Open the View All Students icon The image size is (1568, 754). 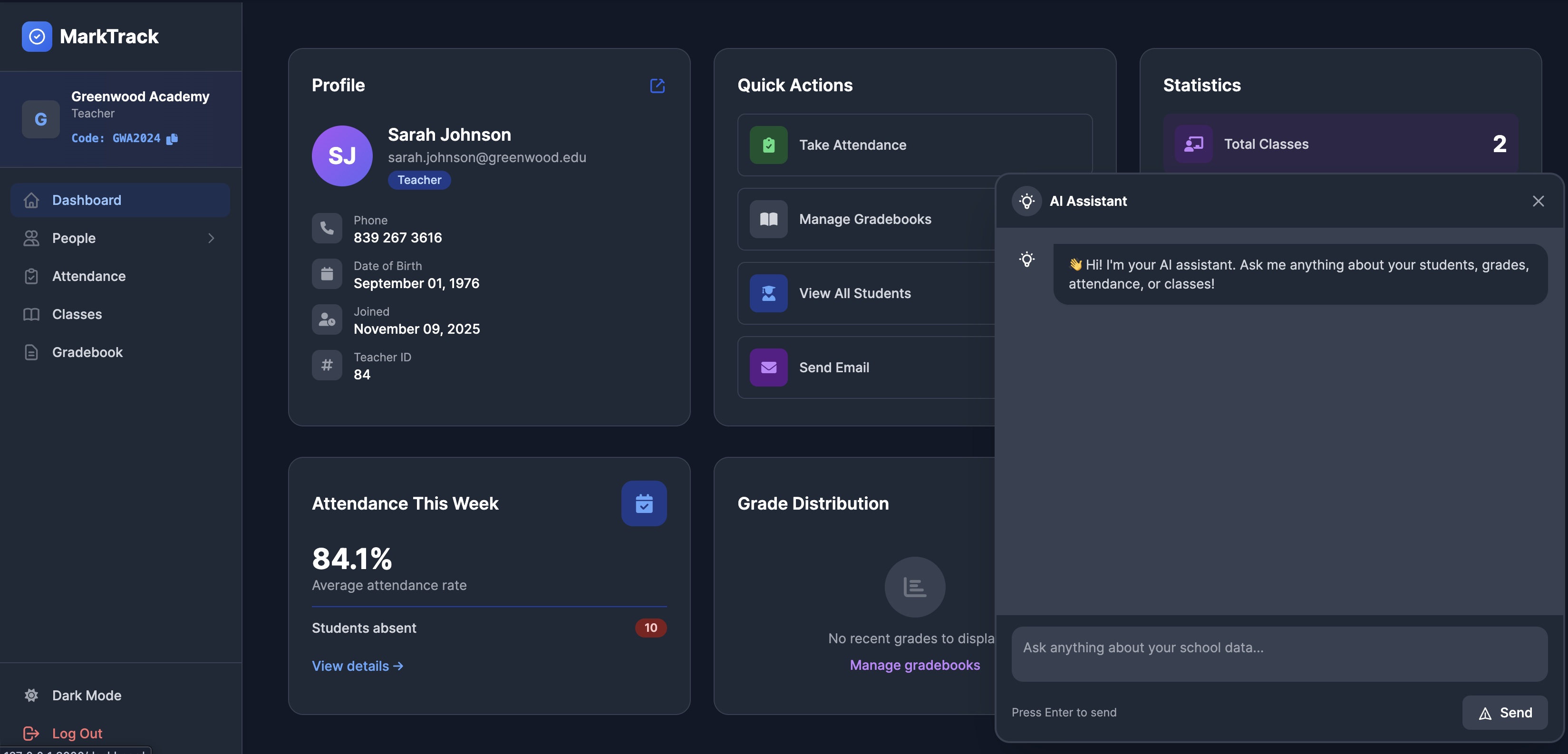tap(768, 293)
